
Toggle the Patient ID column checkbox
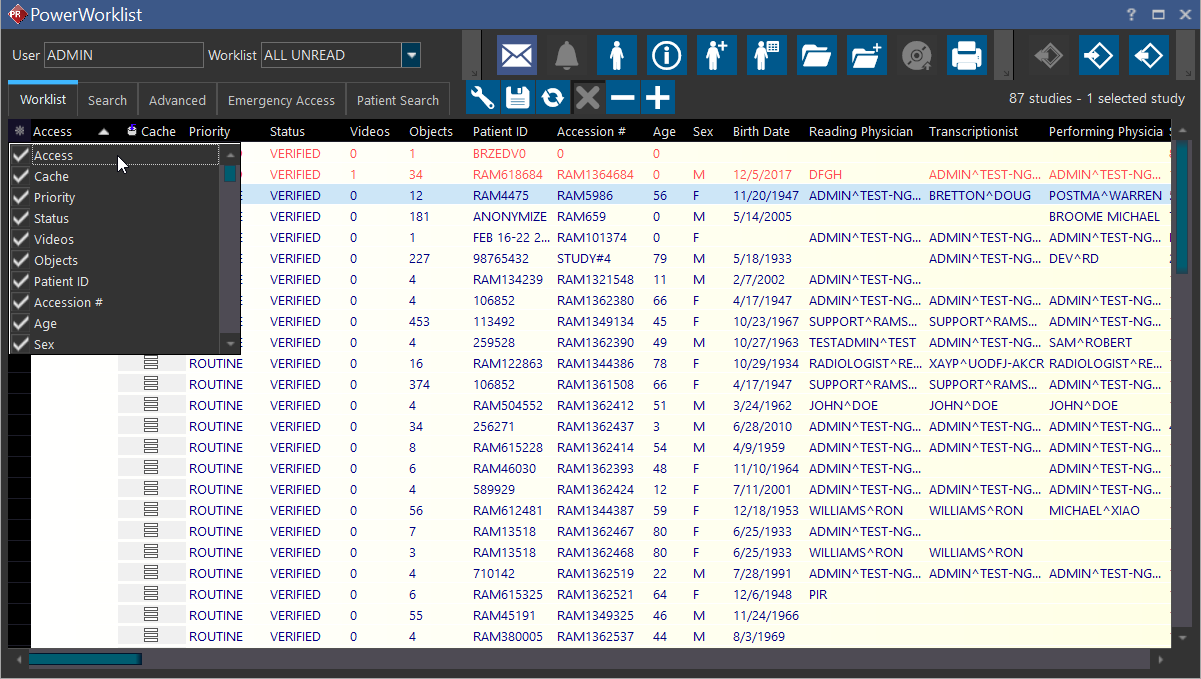20,281
